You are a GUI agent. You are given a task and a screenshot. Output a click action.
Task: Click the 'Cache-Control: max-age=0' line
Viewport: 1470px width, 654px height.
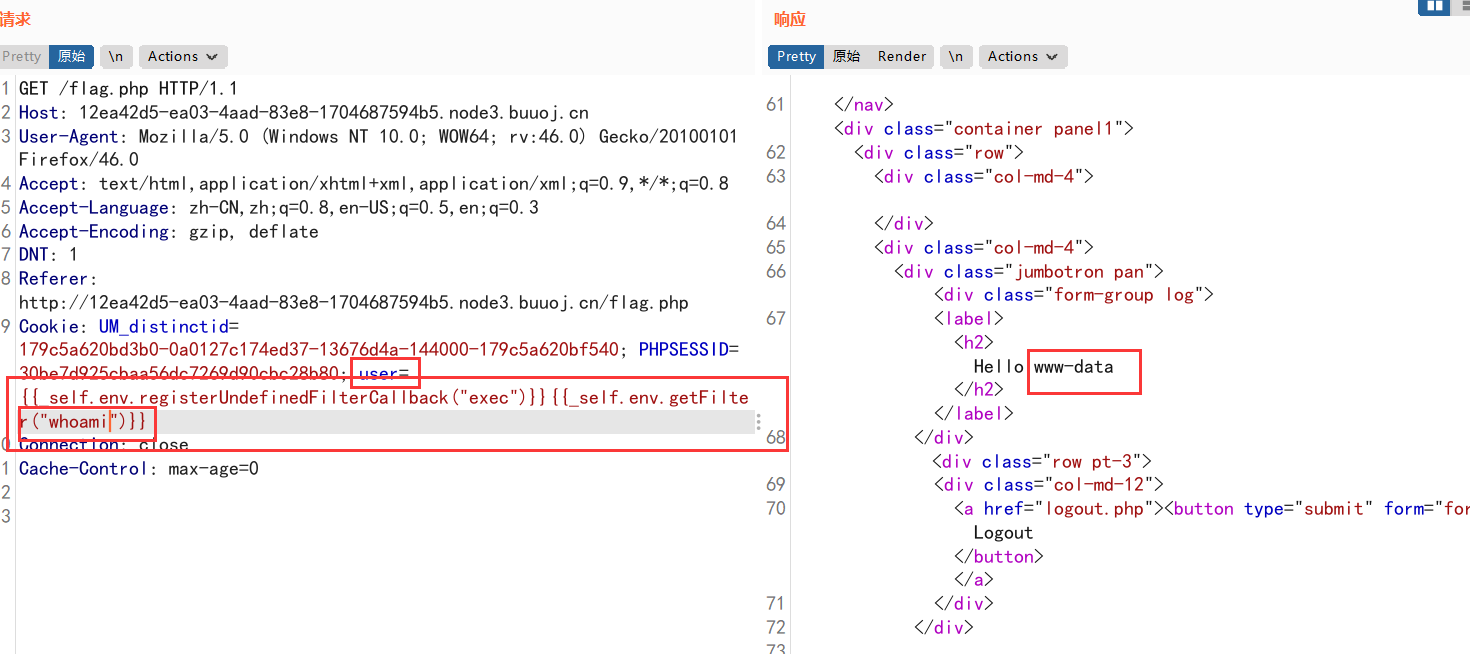click(139, 469)
